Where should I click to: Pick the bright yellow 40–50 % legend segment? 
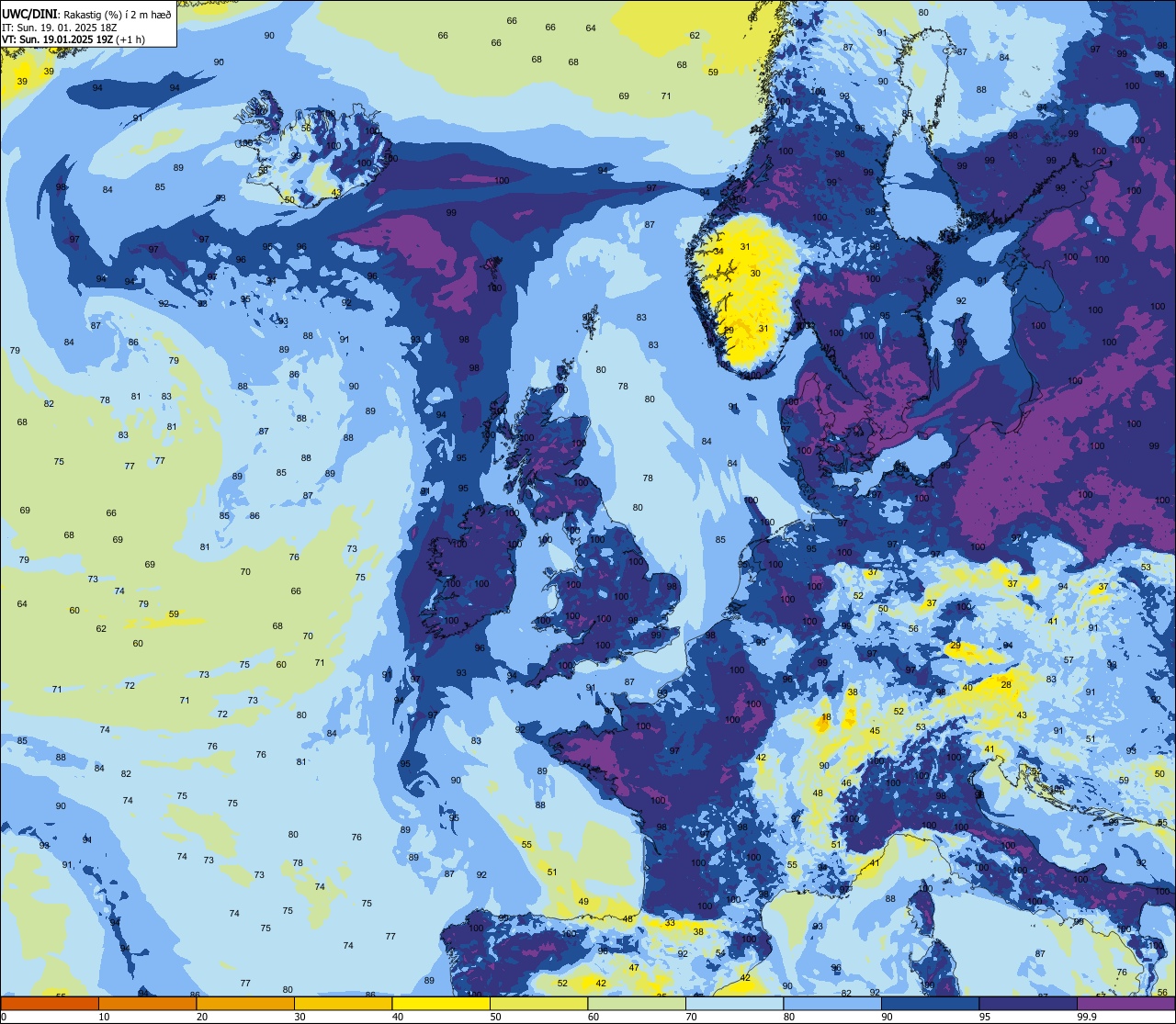(441, 1003)
